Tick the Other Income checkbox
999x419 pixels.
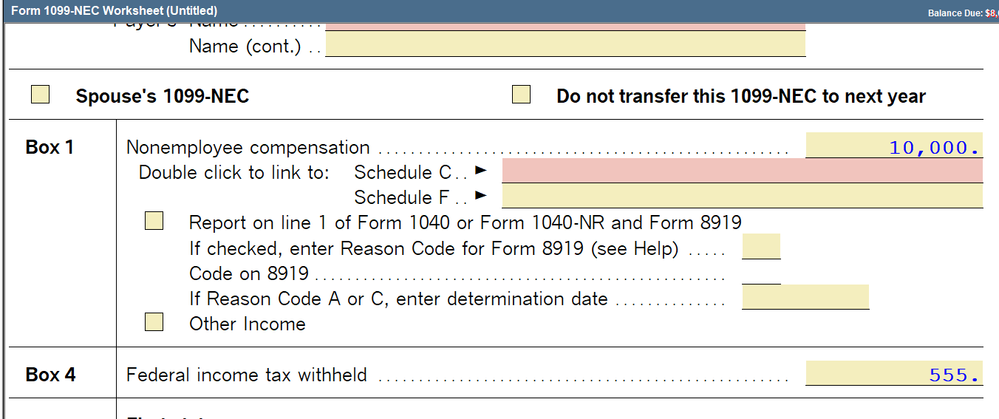(x=155, y=322)
